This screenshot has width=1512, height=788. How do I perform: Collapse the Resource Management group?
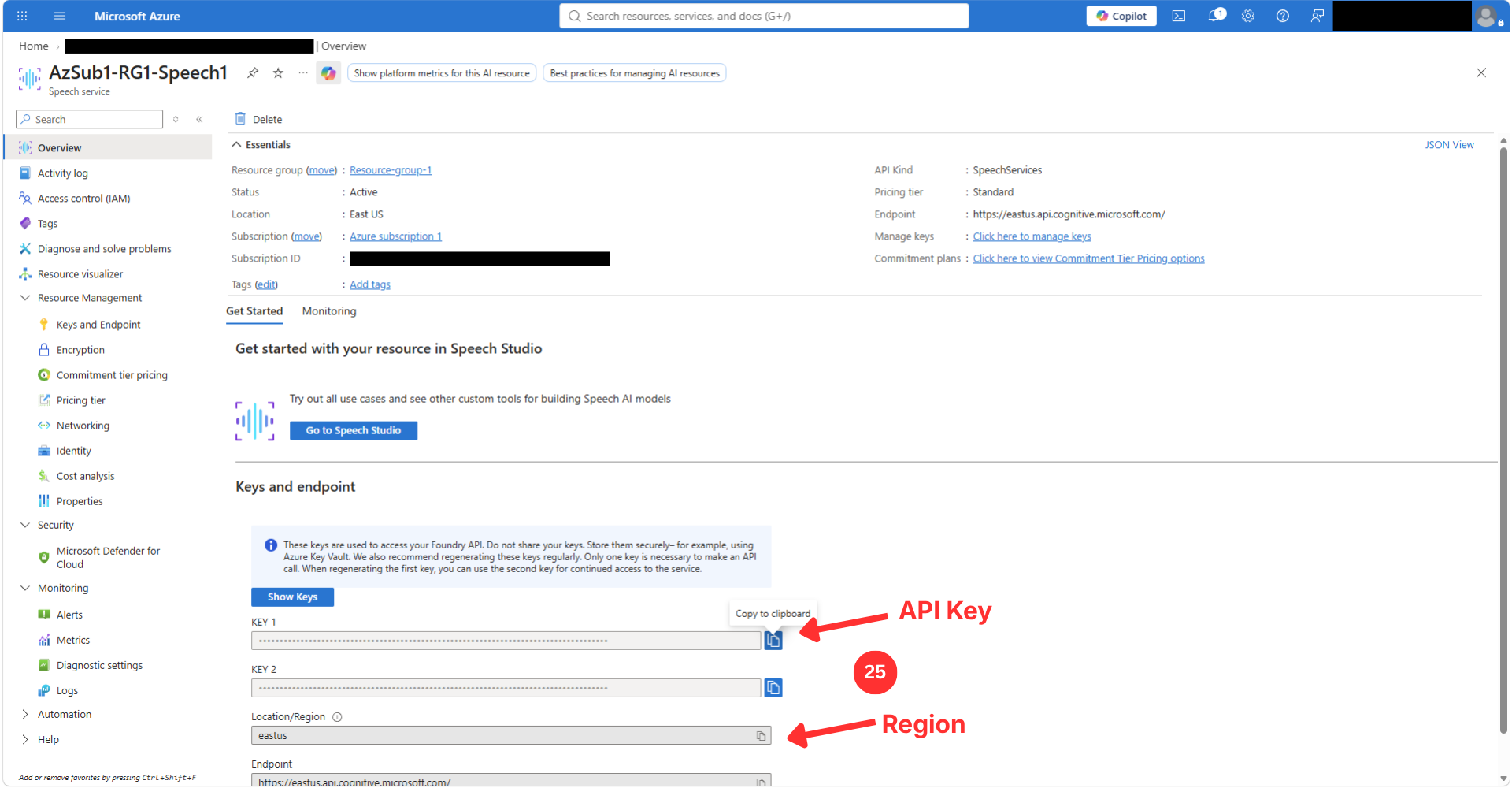tap(24, 298)
